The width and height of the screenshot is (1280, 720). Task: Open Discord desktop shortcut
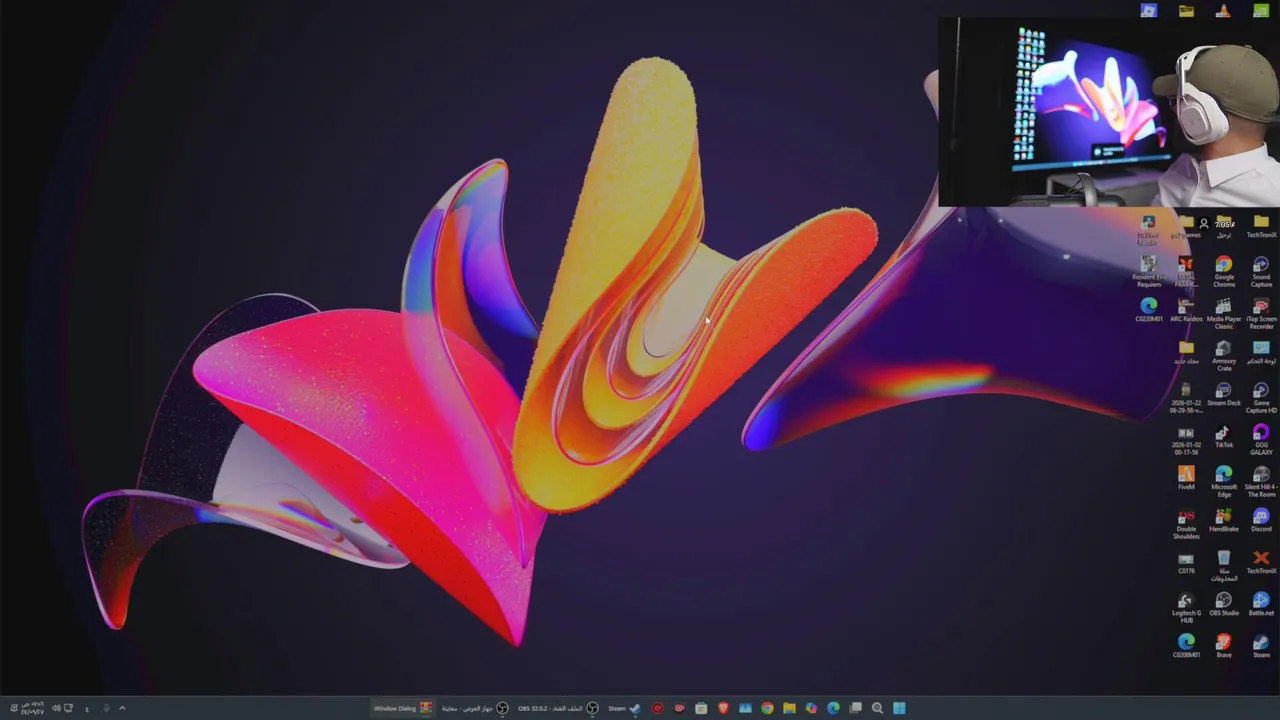coord(1261,522)
